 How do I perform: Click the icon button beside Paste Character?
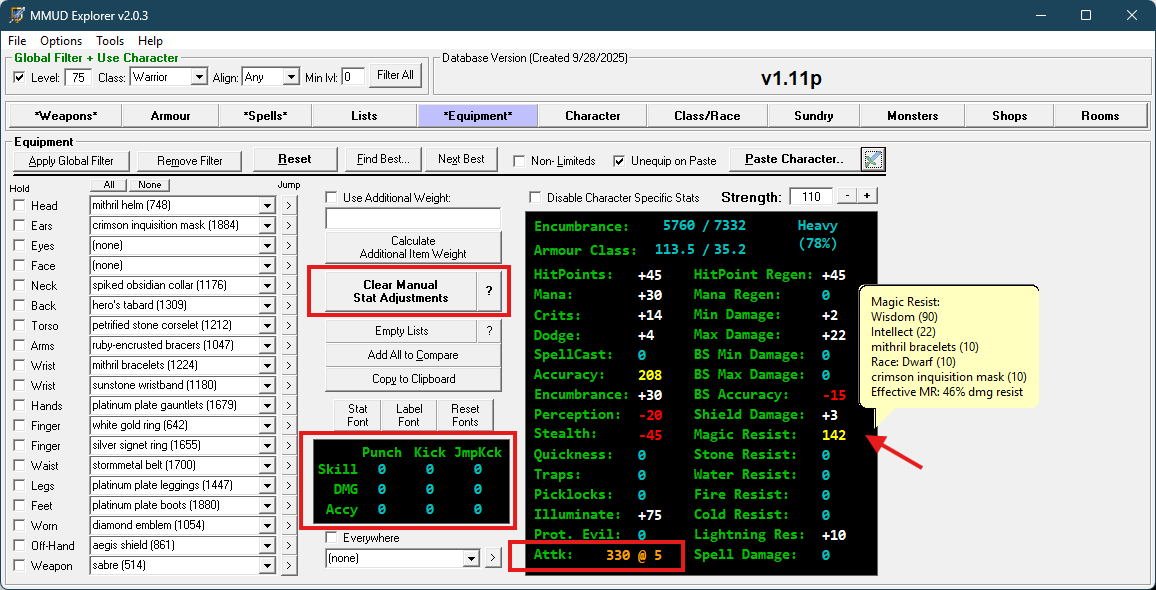[873, 159]
